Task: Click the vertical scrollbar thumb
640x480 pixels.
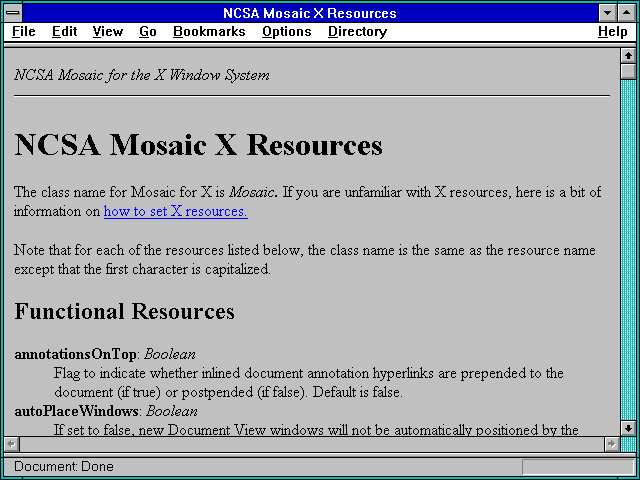Action: 628,71
